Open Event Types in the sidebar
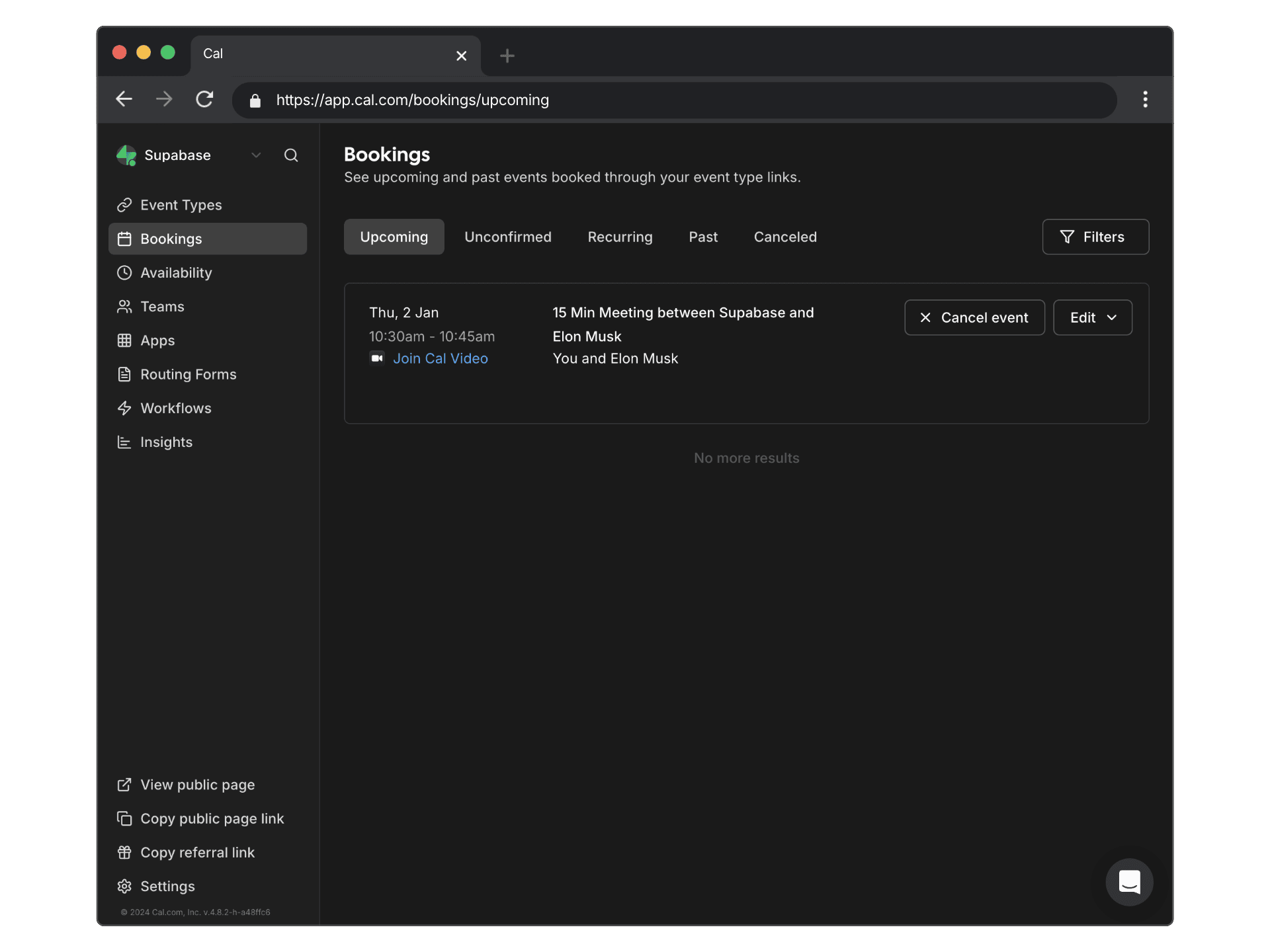The height and width of the screenshot is (952, 1270). pos(208,205)
